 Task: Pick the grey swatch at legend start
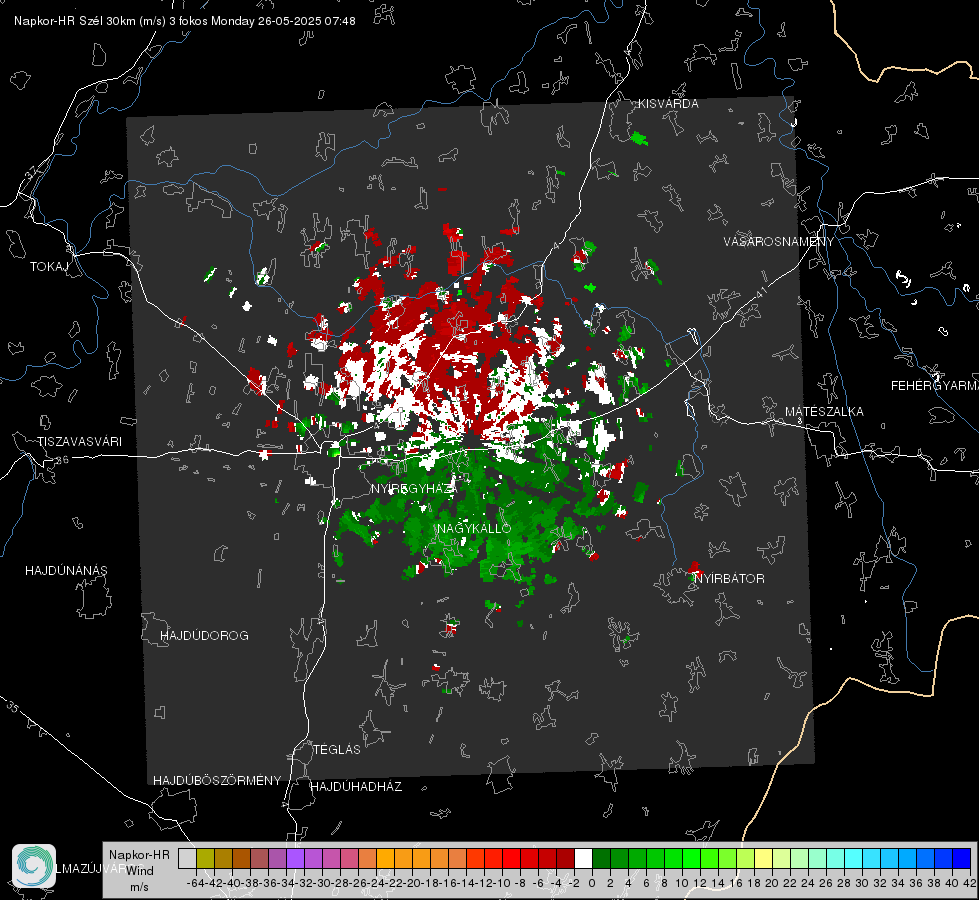pyautogui.click(x=187, y=858)
